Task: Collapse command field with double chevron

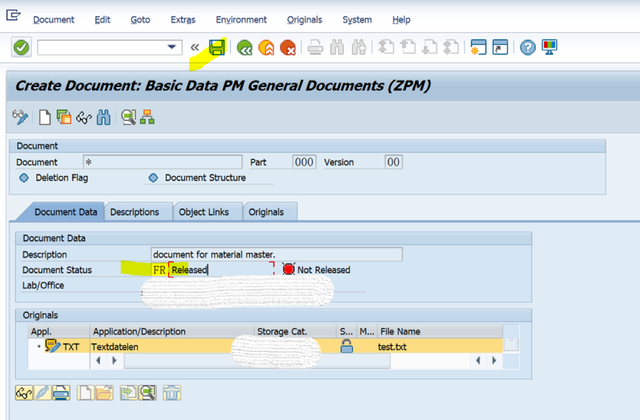Action: click(195, 48)
